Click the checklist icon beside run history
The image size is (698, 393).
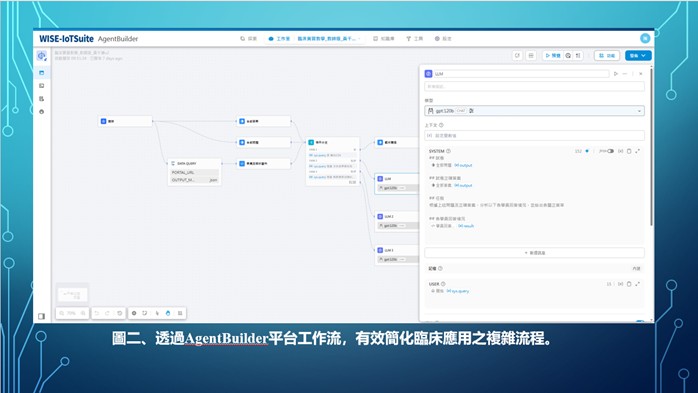click(x=578, y=56)
